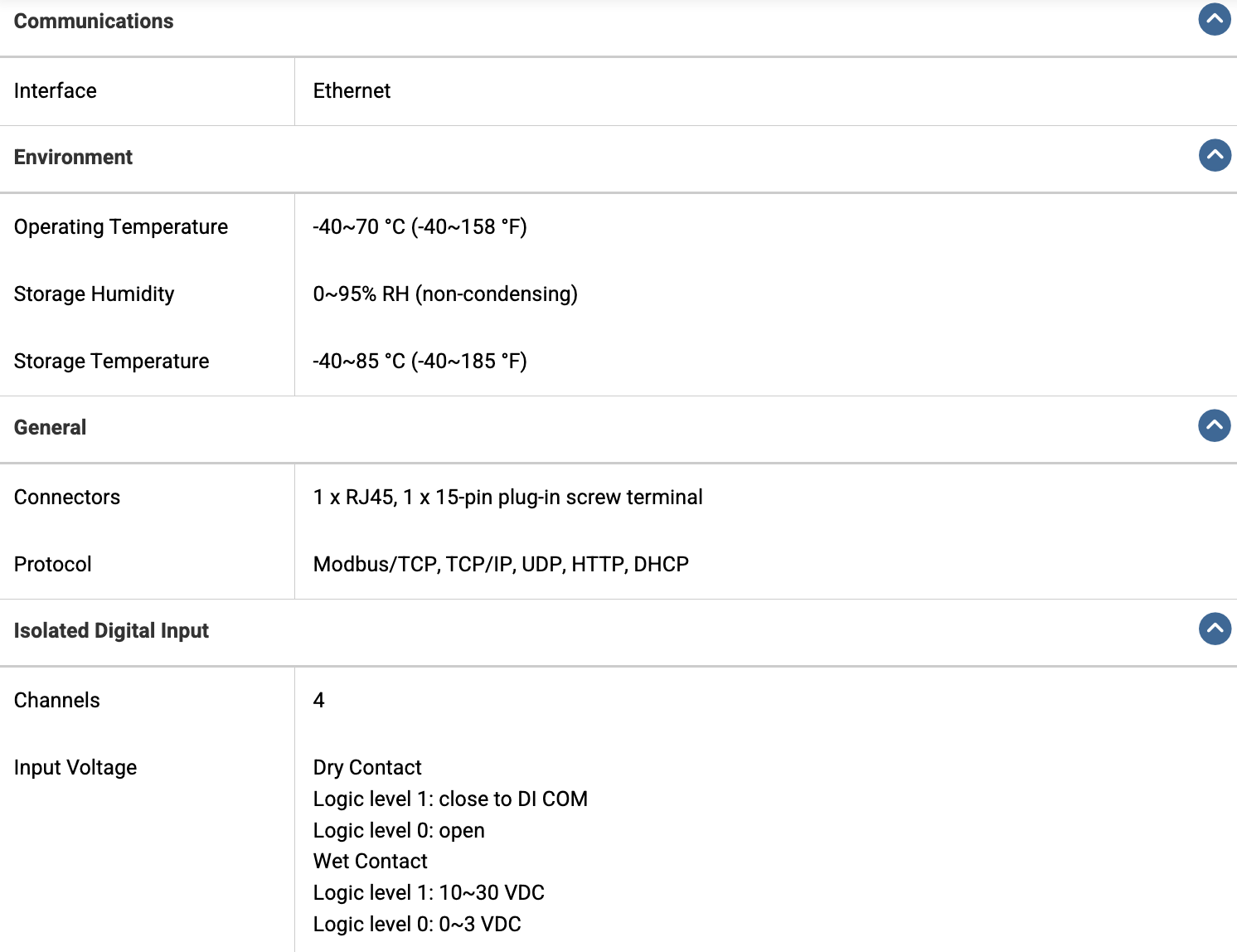Screen dimensions: 1237x952
Task: Collapse the General section chevron
Action: [1215, 425]
